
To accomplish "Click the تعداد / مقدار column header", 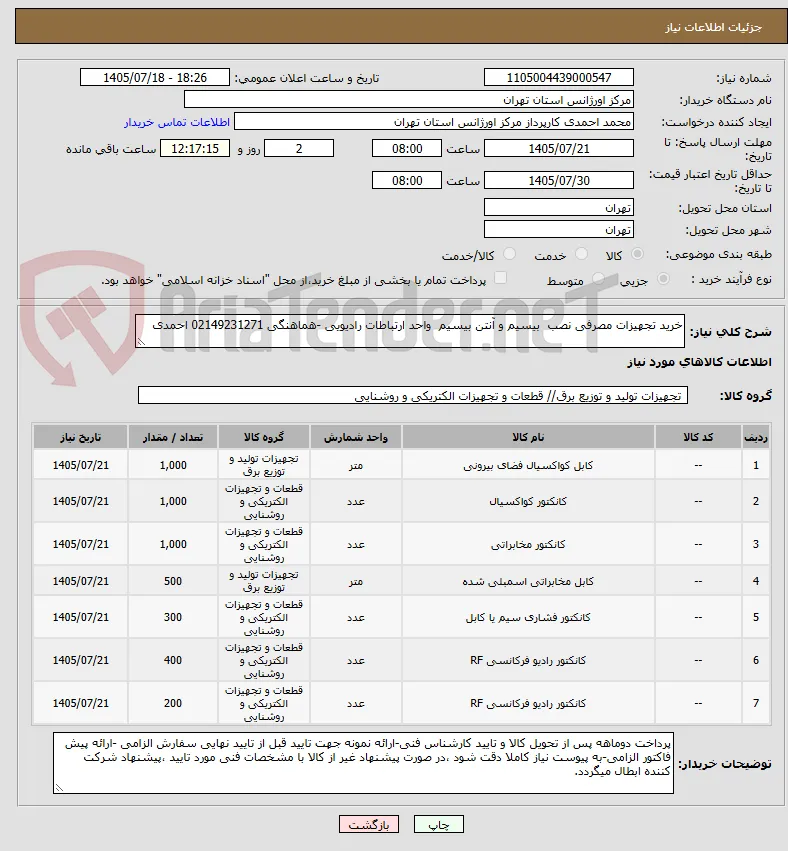I will 173,437.
